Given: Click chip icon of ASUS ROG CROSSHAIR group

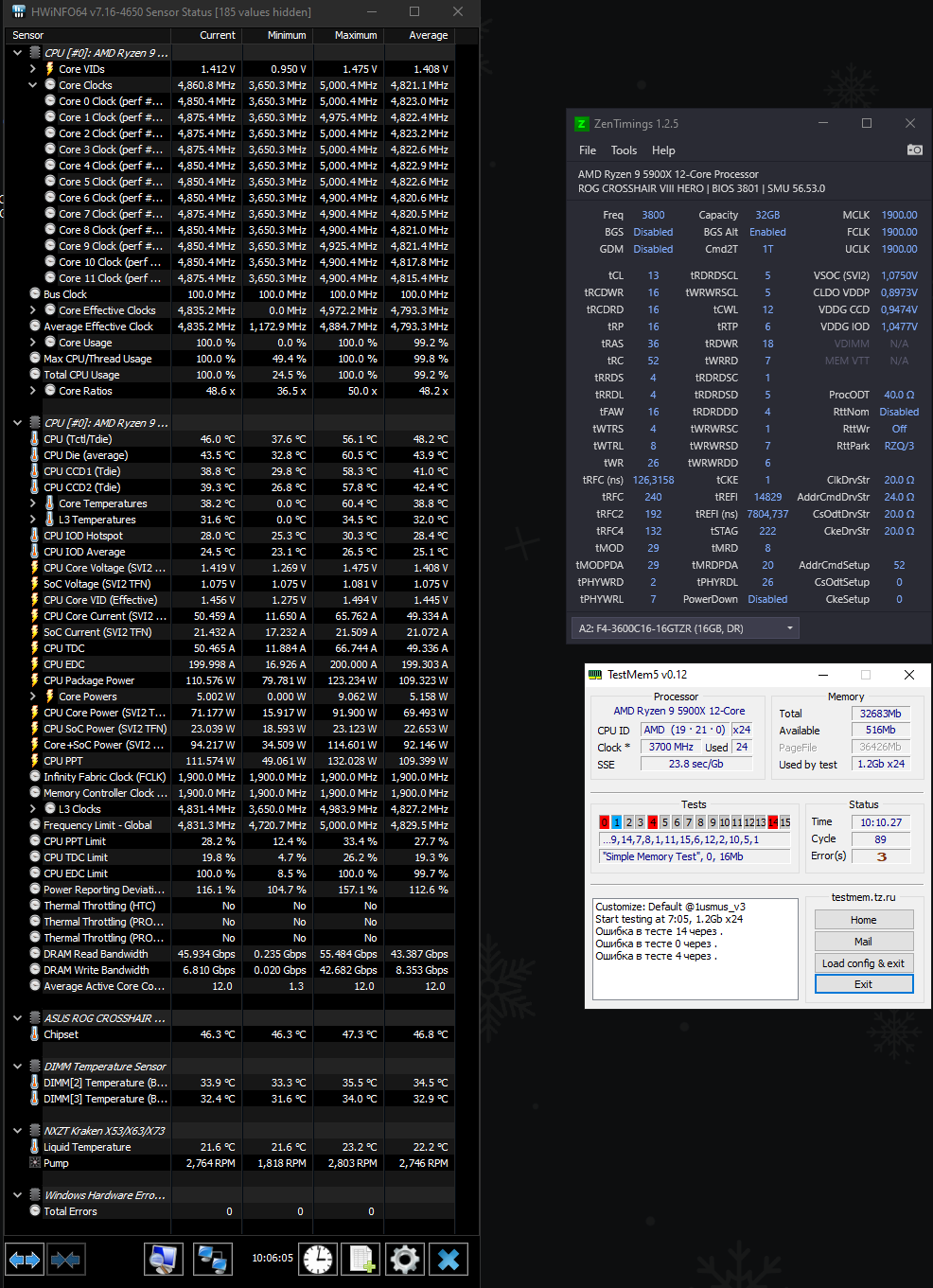Looking at the screenshot, I should coord(35,1018).
